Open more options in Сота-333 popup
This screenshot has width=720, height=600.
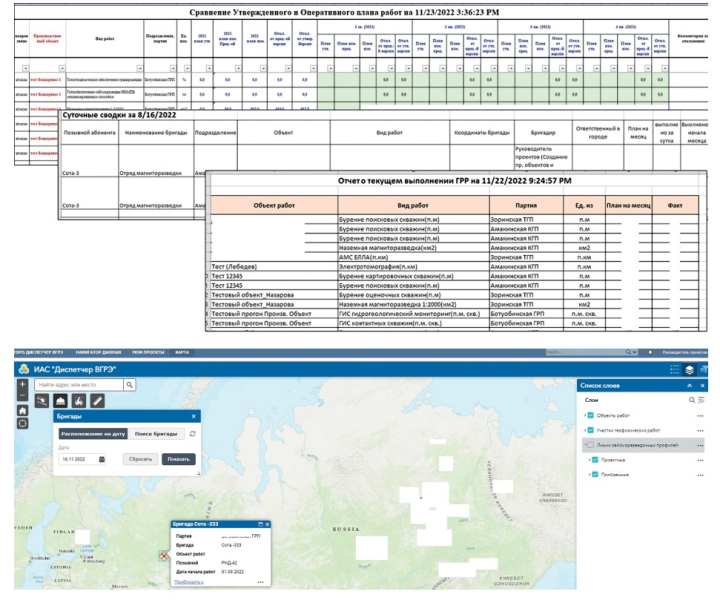pos(260,582)
